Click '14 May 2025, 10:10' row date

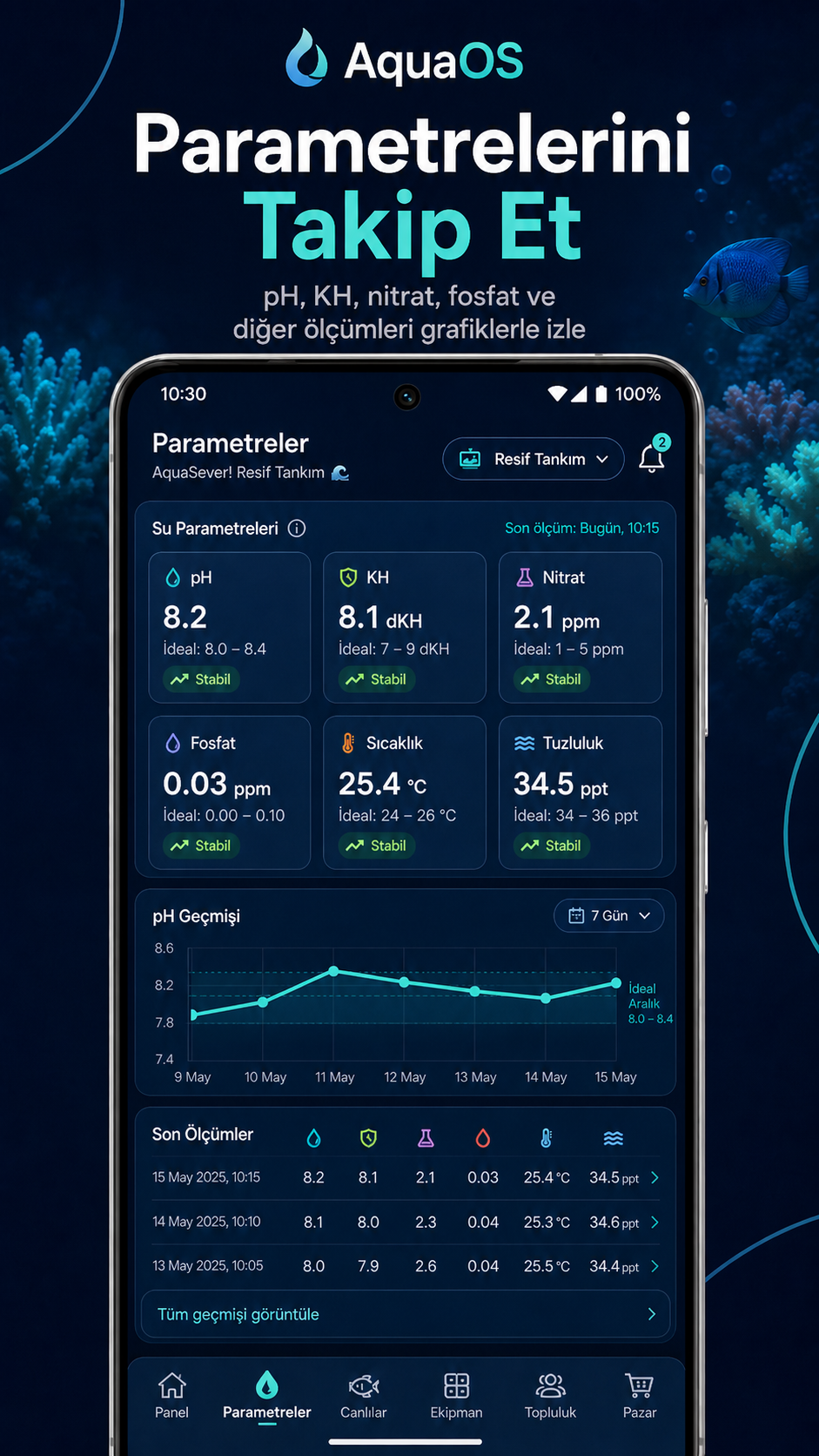tap(206, 1222)
